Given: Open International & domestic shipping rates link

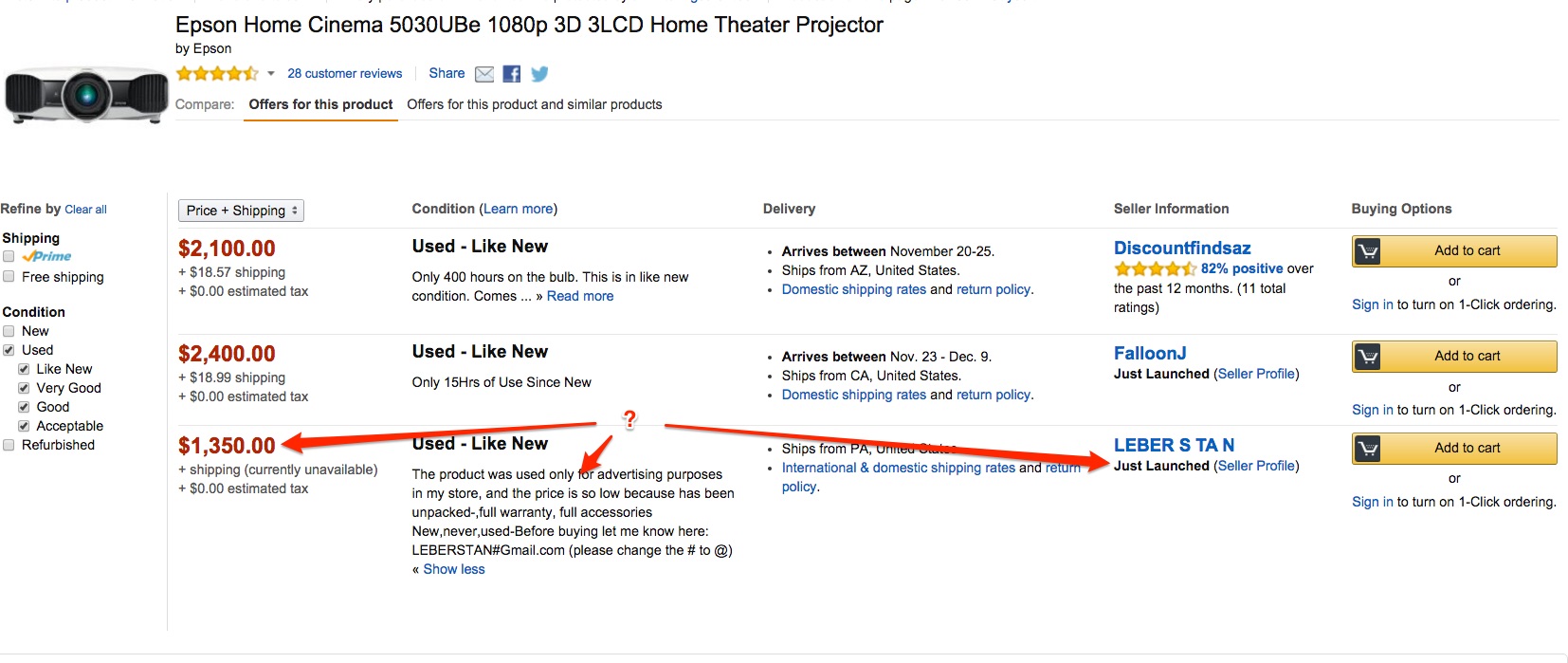Looking at the screenshot, I should 899,468.
